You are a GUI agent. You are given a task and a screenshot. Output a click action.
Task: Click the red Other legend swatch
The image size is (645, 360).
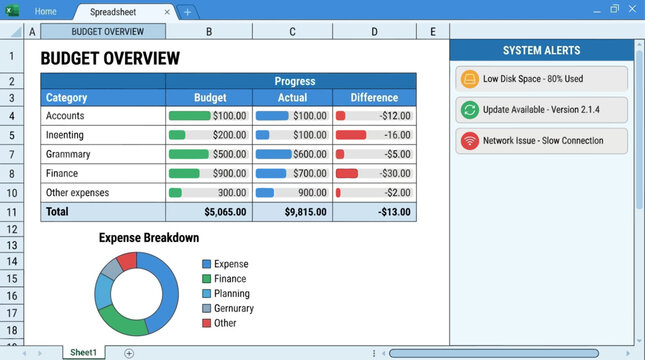(x=206, y=323)
